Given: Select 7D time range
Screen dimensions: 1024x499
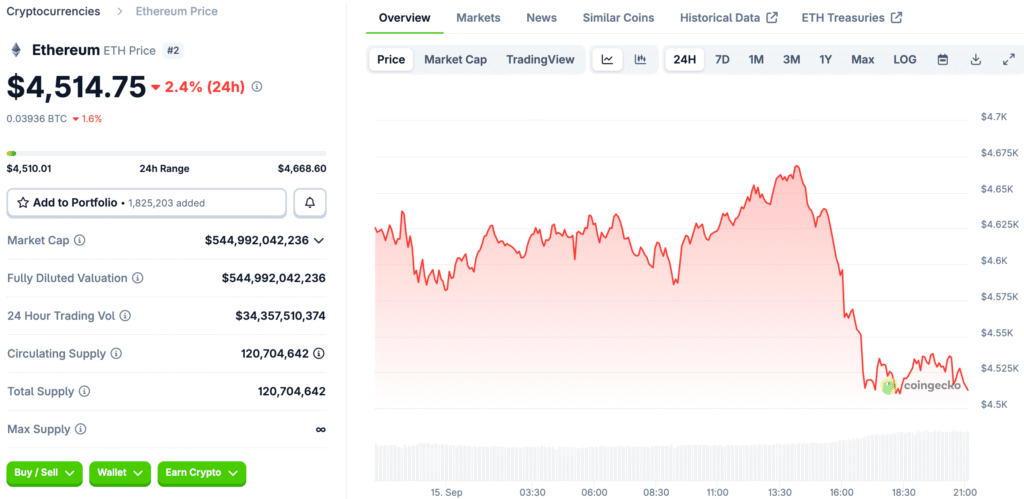Looking at the screenshot, I should (x=722, y=59).
